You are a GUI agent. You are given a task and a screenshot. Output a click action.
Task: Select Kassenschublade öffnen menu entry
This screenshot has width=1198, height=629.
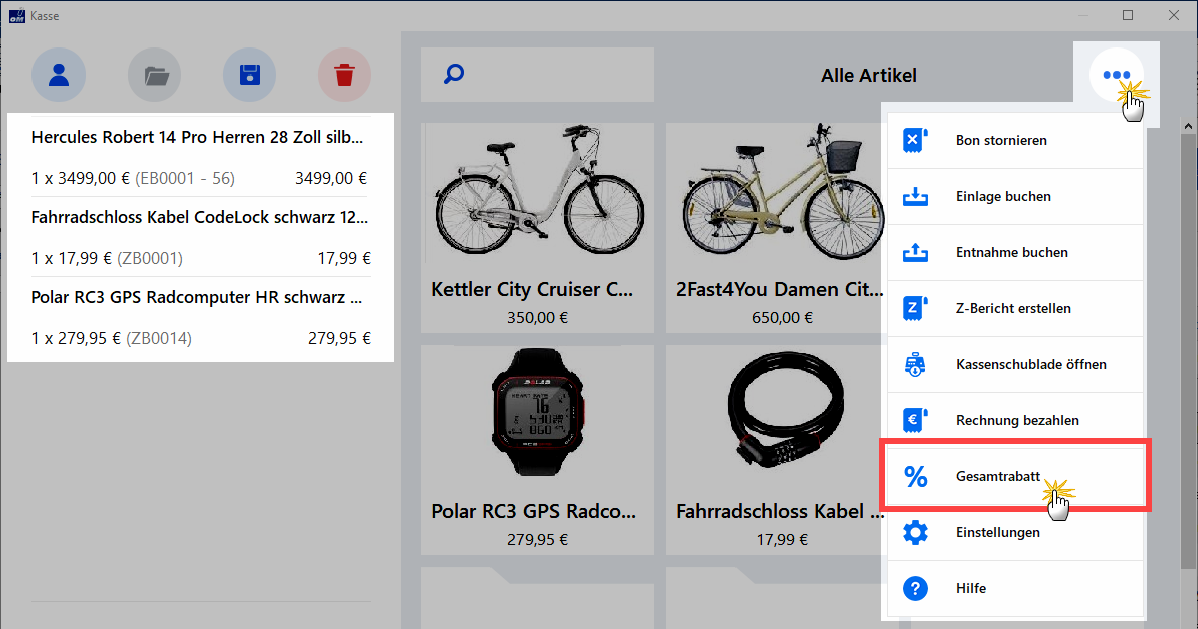(x=1015, y=365)
